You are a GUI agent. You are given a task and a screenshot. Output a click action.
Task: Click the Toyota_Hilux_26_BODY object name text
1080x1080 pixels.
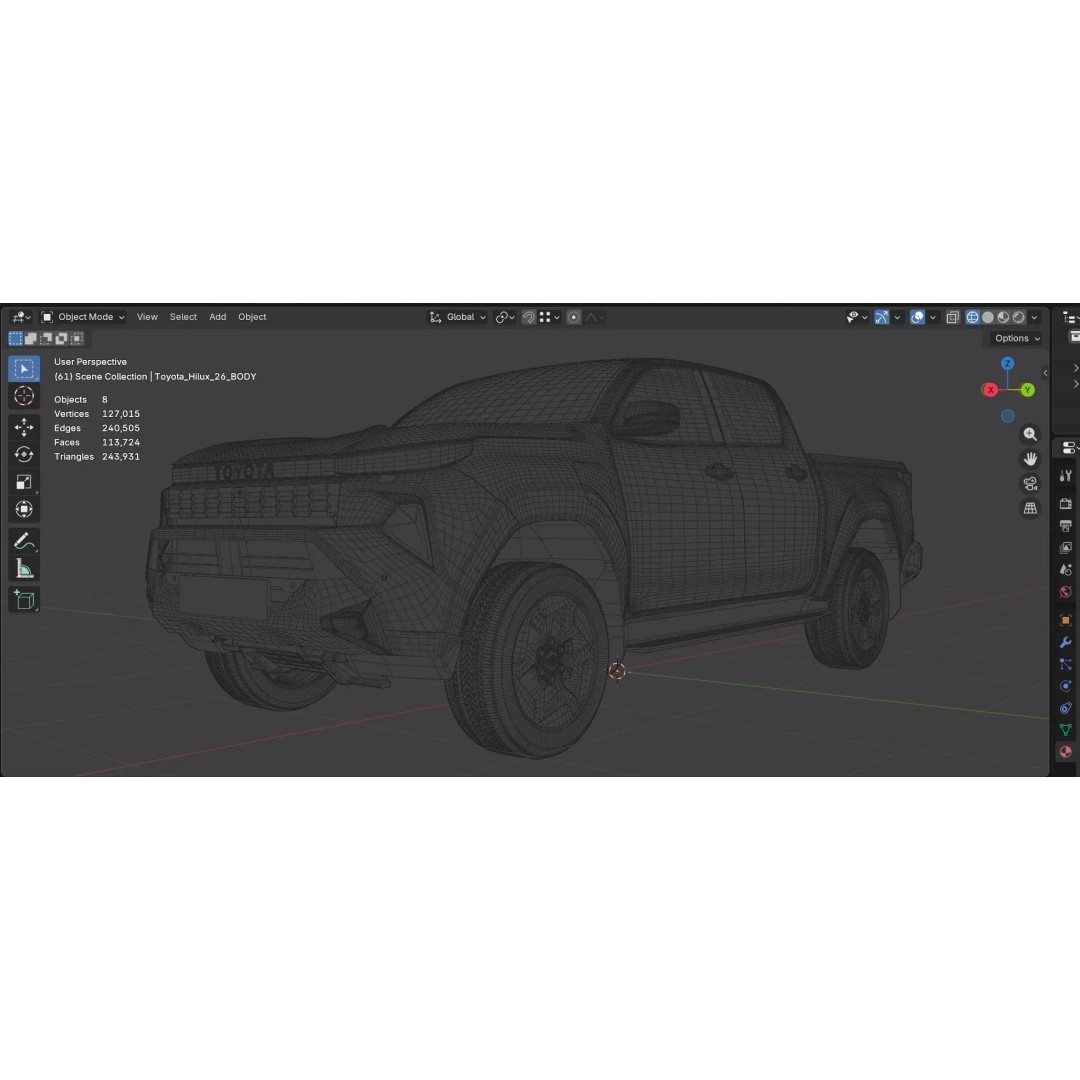tap(205, 377)
